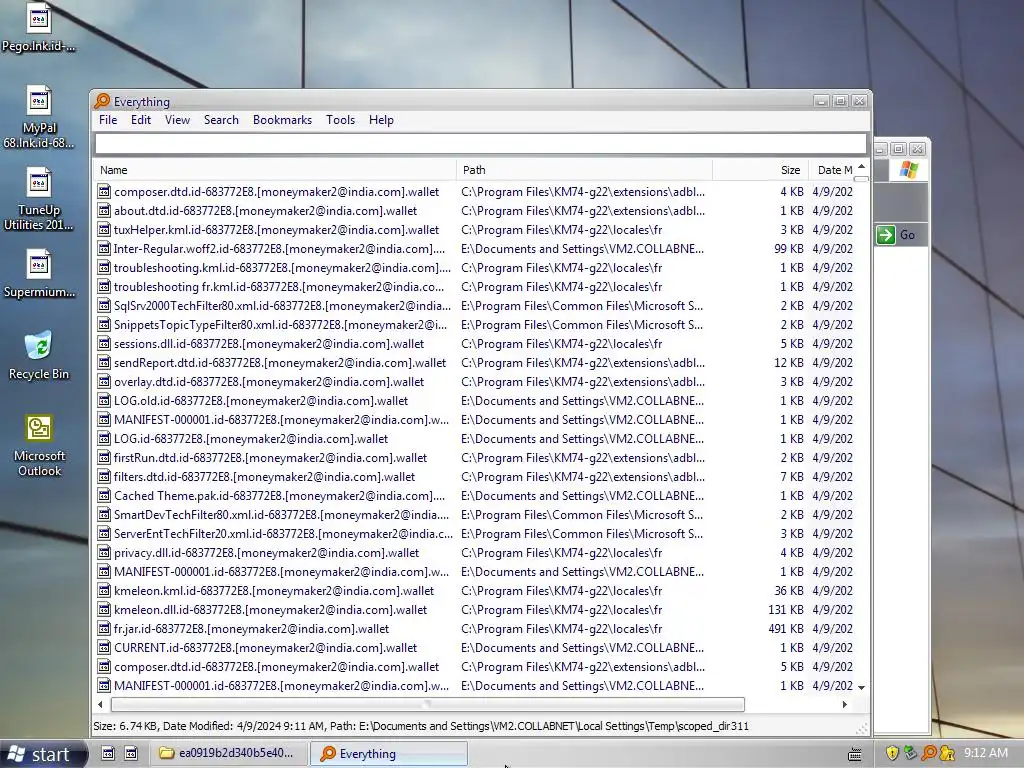Select the fr.jar file icon
The image size is (1024, 768).
point(104,628)
